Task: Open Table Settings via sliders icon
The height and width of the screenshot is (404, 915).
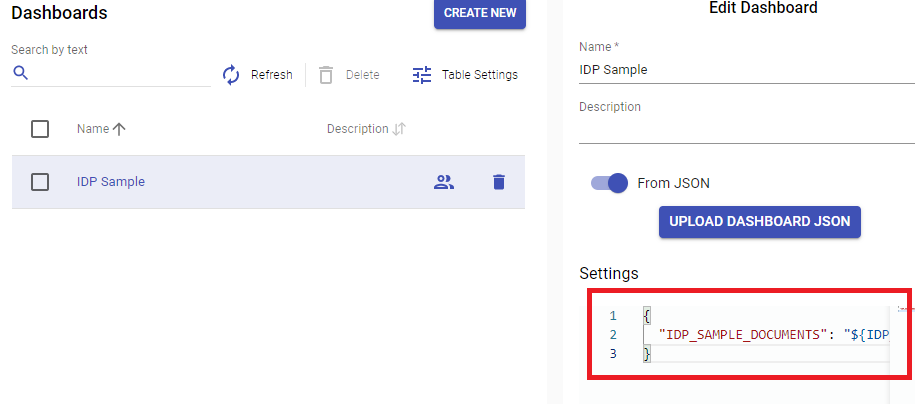Action: pyautogui.click(x=422, y=75)
